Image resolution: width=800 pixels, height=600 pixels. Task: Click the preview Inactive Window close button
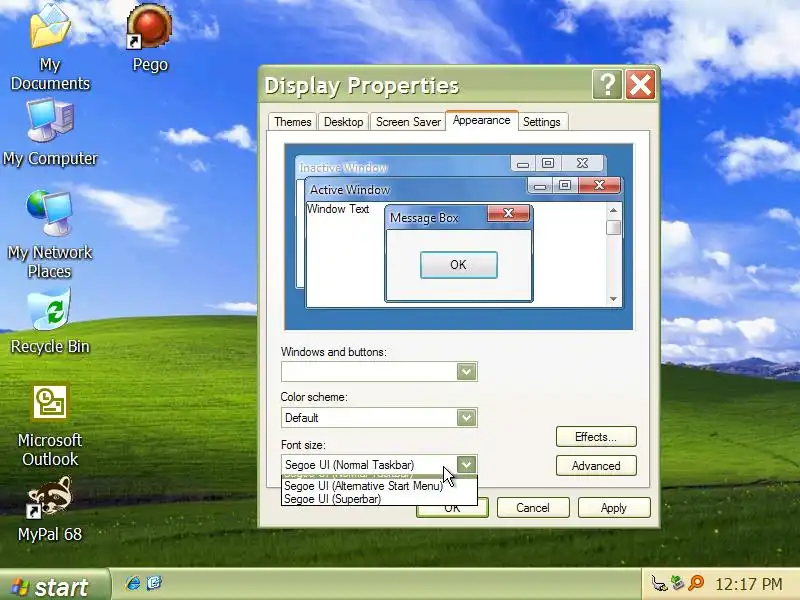coord(582,163)
